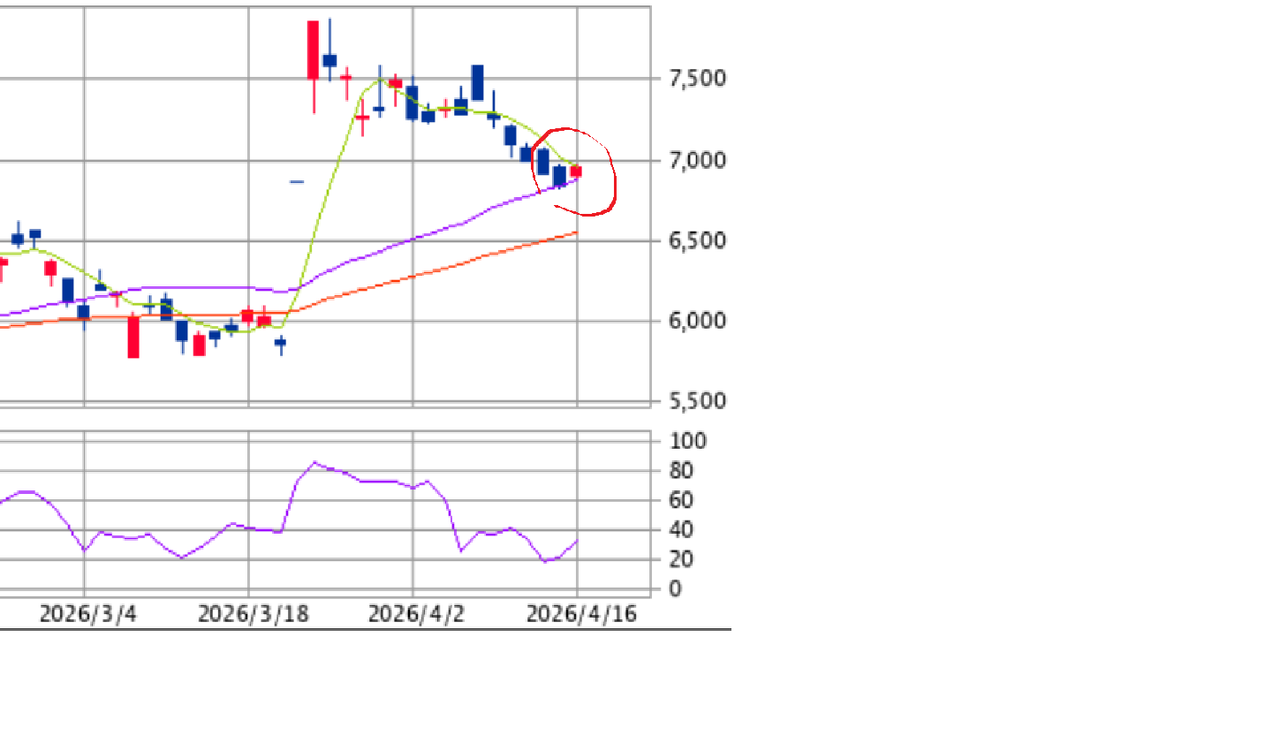The width and height of the screenshot is (1280, 752).
Task: Click the tall red candlestick at the chart top
Action: tap(313, 50)
